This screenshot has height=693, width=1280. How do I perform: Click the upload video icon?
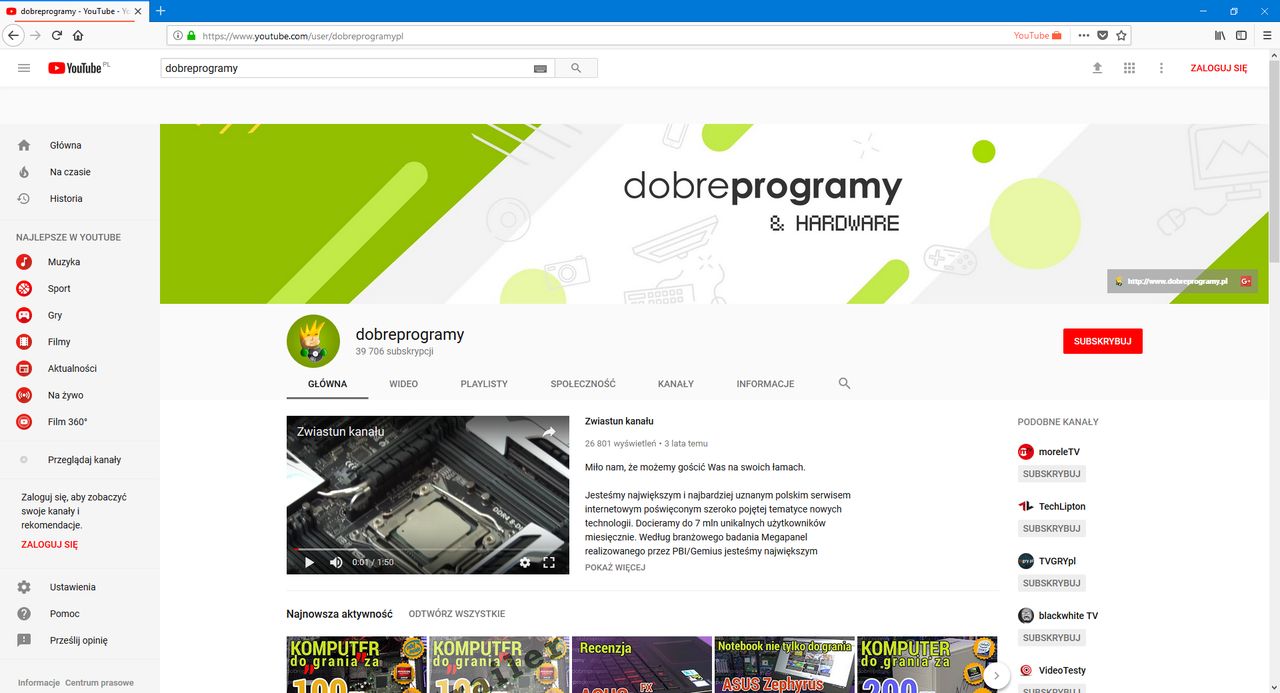point(1097,68)
